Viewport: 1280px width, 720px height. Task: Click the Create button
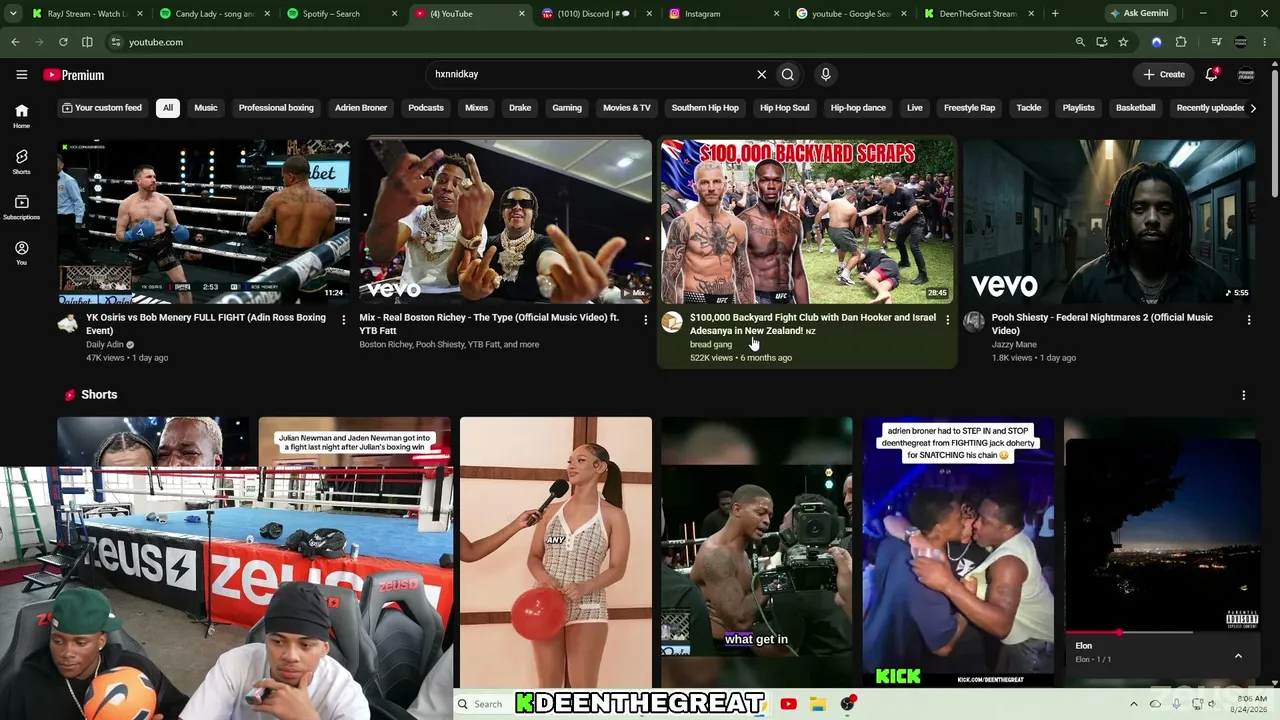click(1164, 74)
